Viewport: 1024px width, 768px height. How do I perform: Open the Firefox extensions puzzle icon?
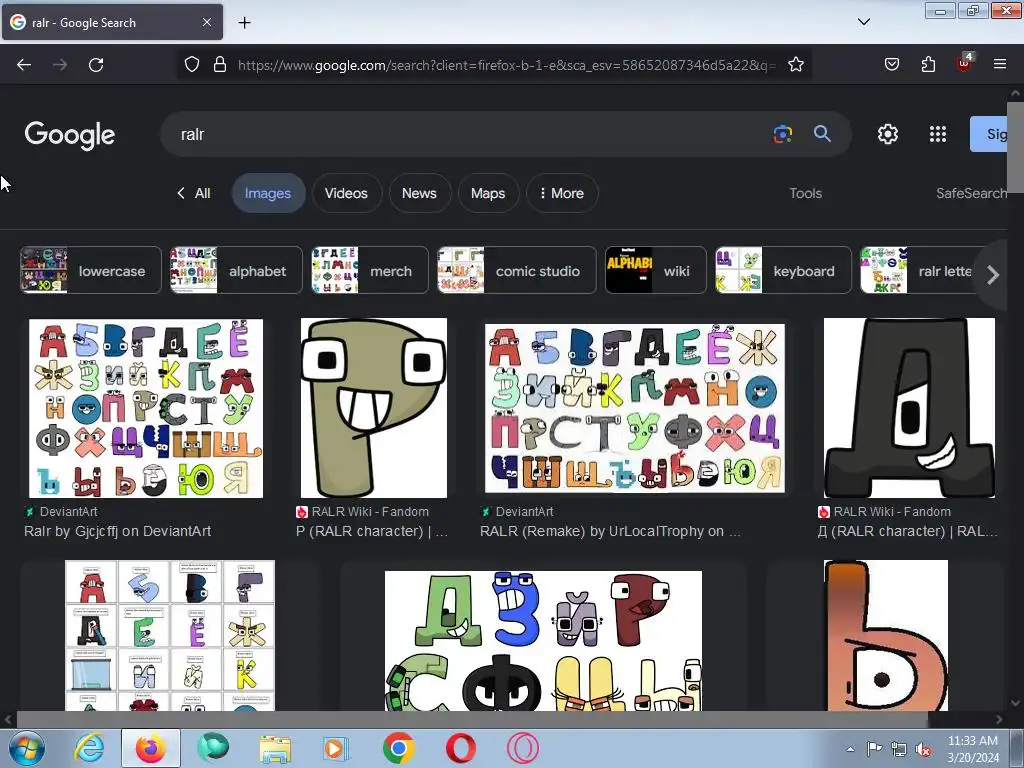tap(928, 65)
